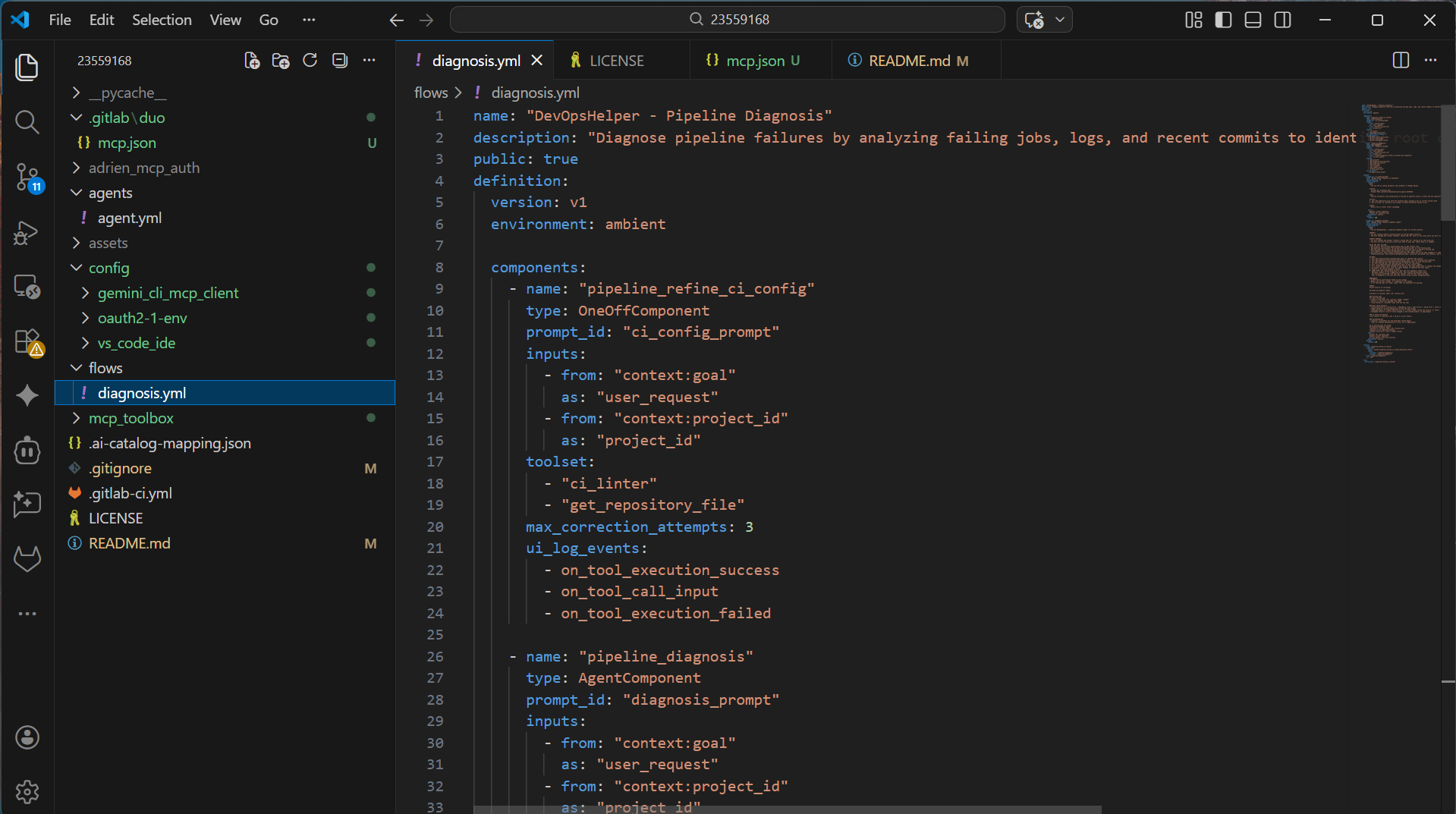
Task: Click flows in the breadcrumb path
Action: (x=430, y=93)
